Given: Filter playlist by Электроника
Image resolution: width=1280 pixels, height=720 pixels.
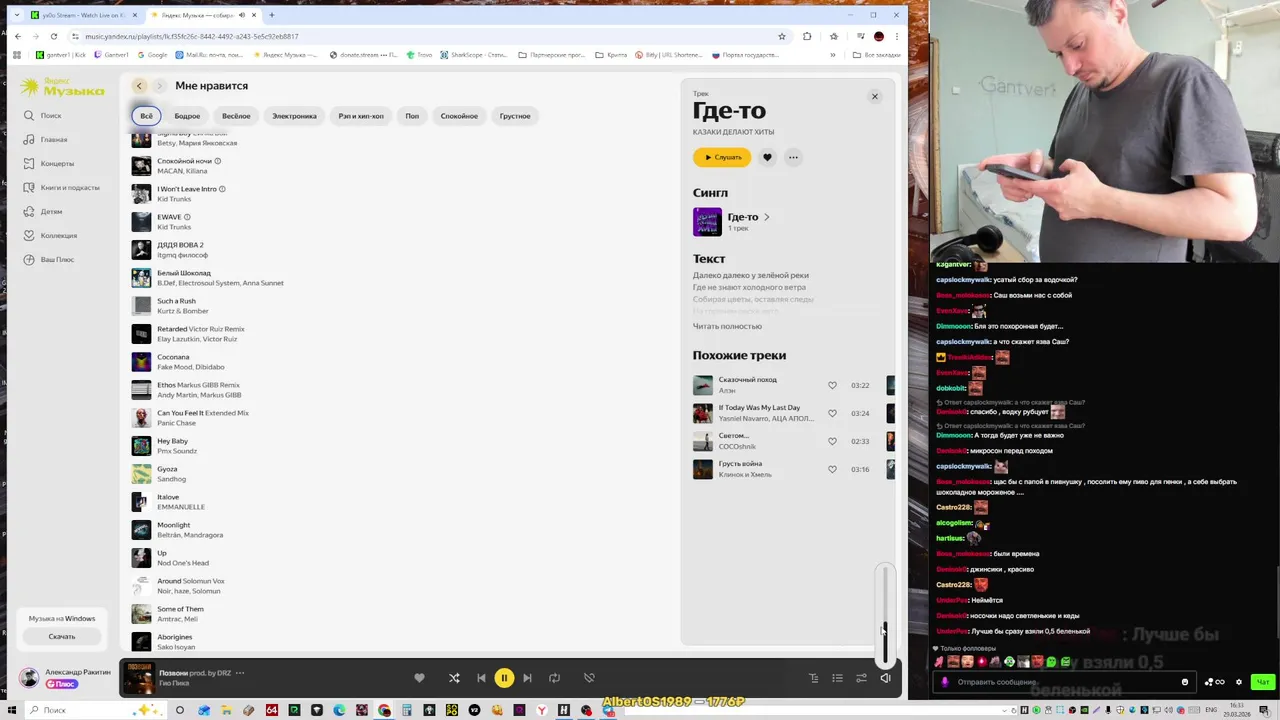Looking at the screenshot, I should (x=294, y=116).
